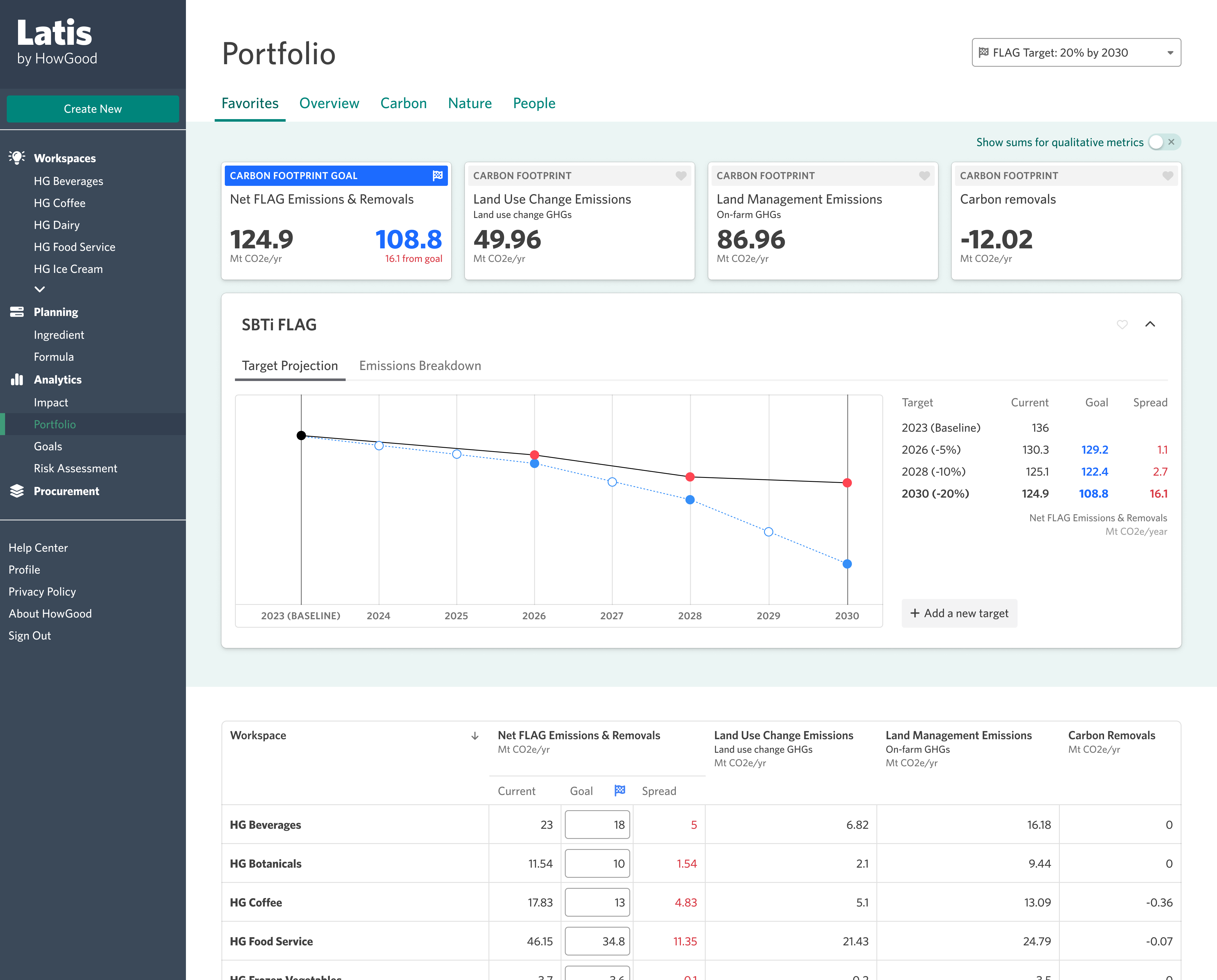The height and width of the screenshot is (980, 1217).
Task: Edit the goal field for HG Coffee
Action: [597, 903]
